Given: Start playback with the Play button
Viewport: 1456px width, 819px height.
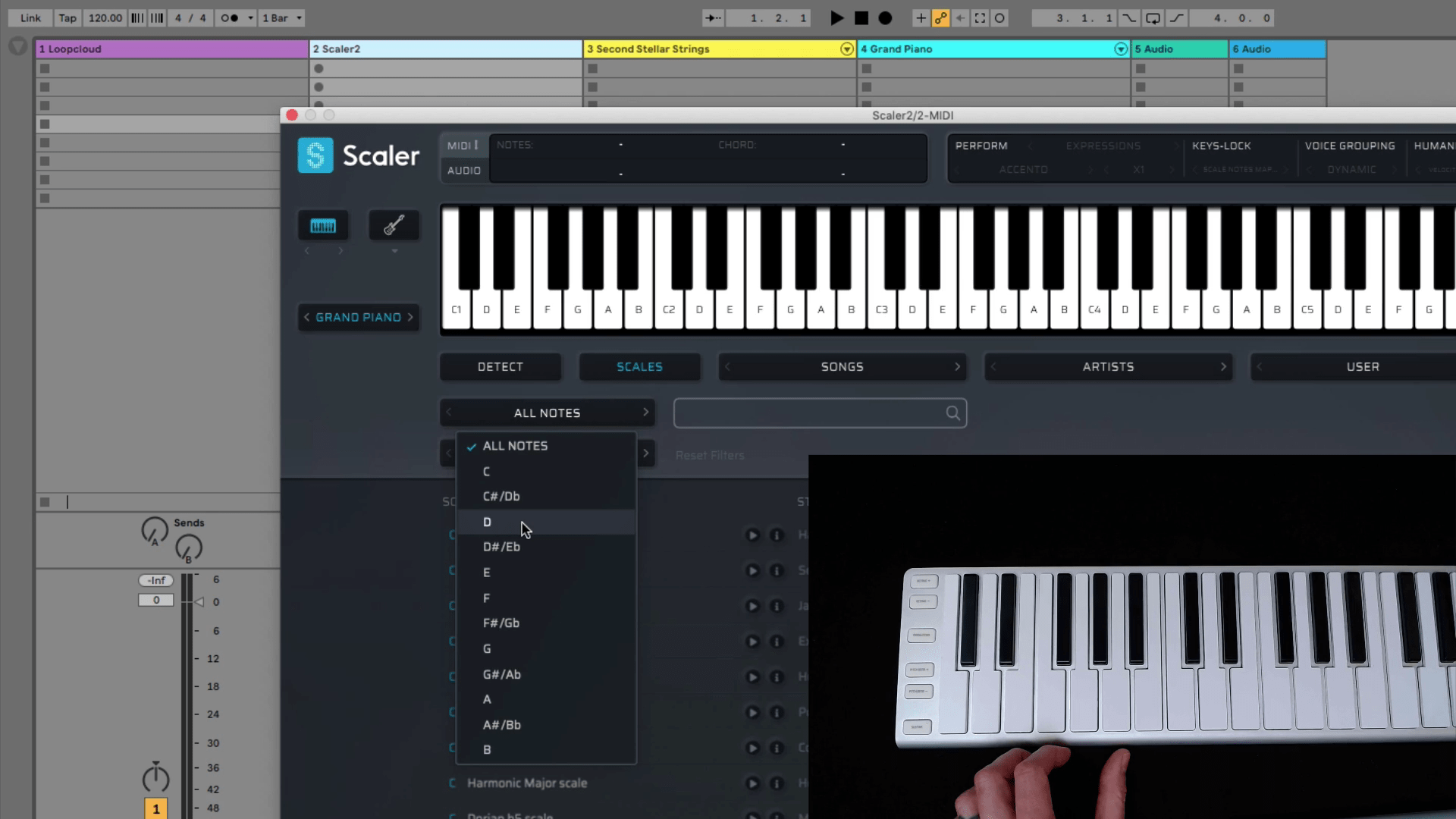Looking at the screenshot, I should 836,18.
